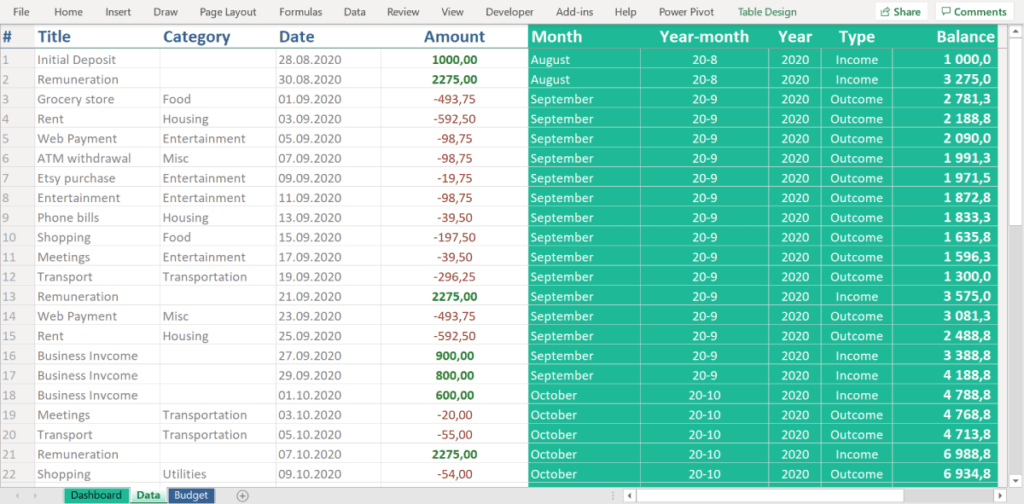Select the 900,00 amount cell

pos(454,356)
